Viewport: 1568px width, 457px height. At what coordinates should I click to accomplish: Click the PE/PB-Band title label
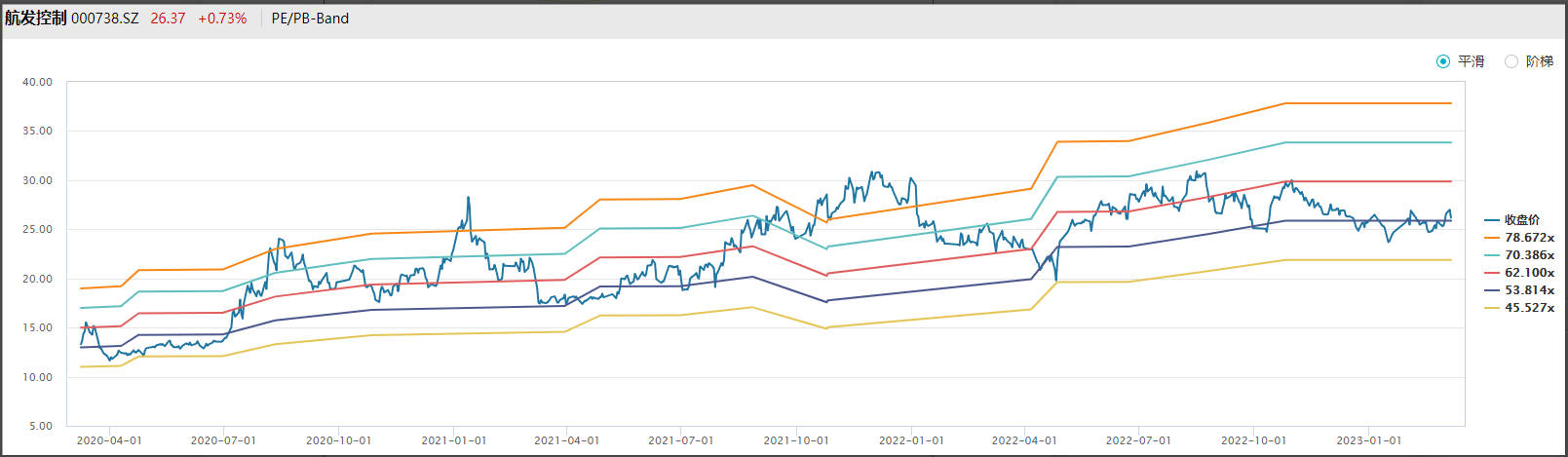coord(310,19)
